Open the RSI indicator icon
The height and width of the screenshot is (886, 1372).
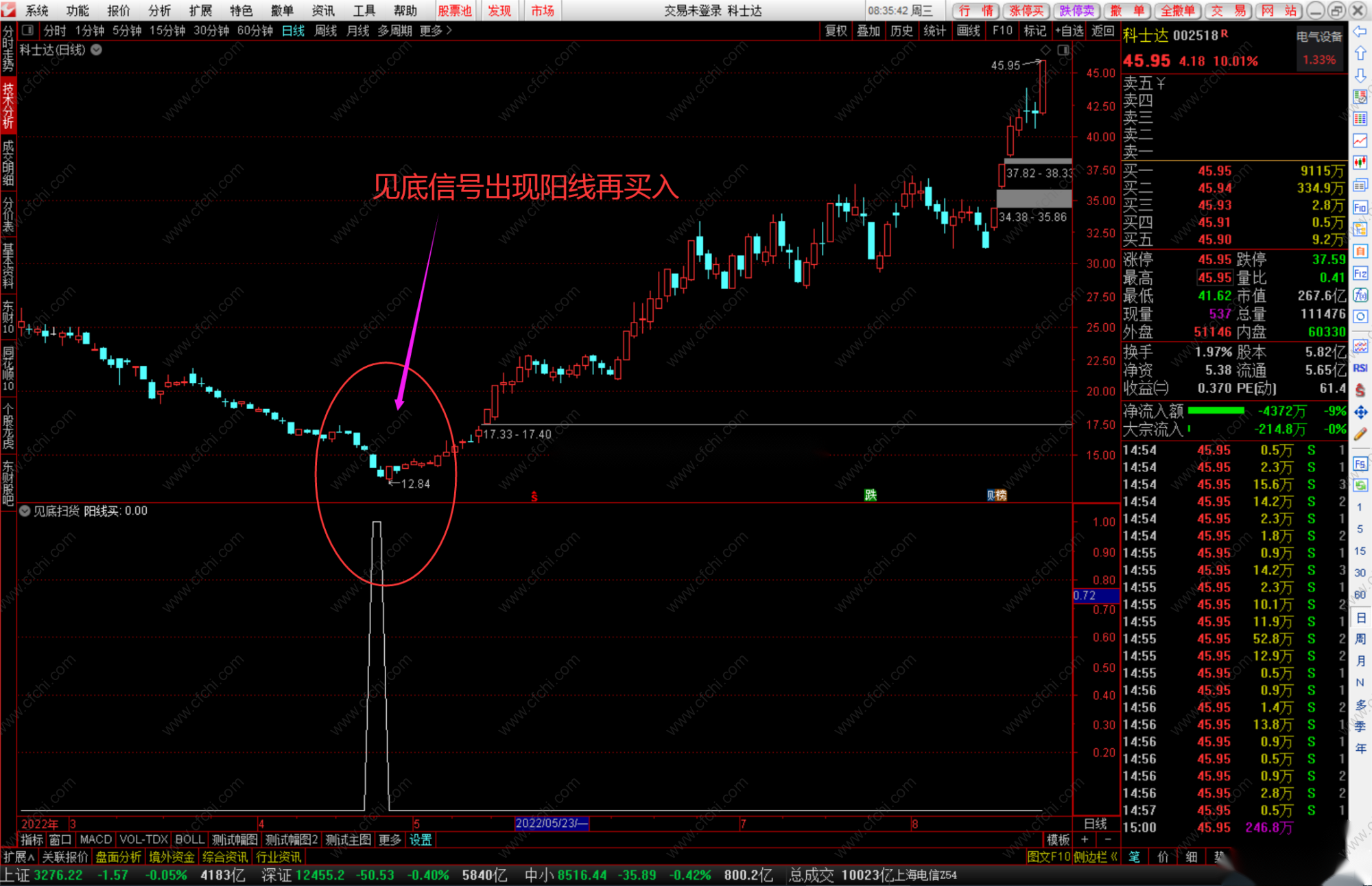pyautogui.click(x=1360, y=369)
